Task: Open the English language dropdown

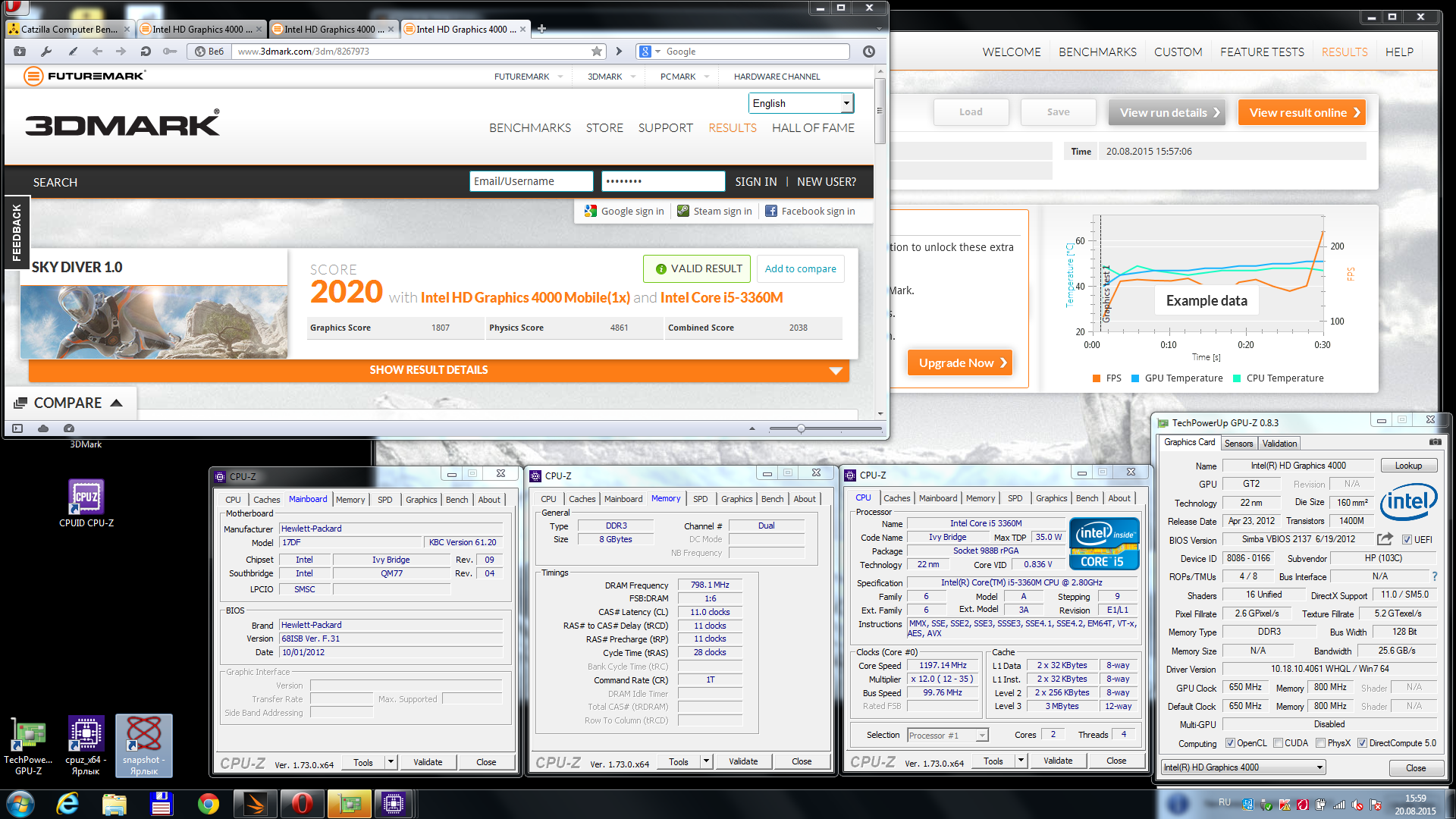Action: 801,103
